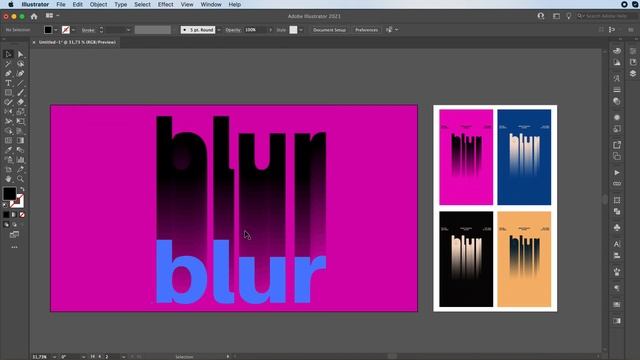Select the Hand tool
Viewport: 640px width, 360px height.
coord(8,179)
